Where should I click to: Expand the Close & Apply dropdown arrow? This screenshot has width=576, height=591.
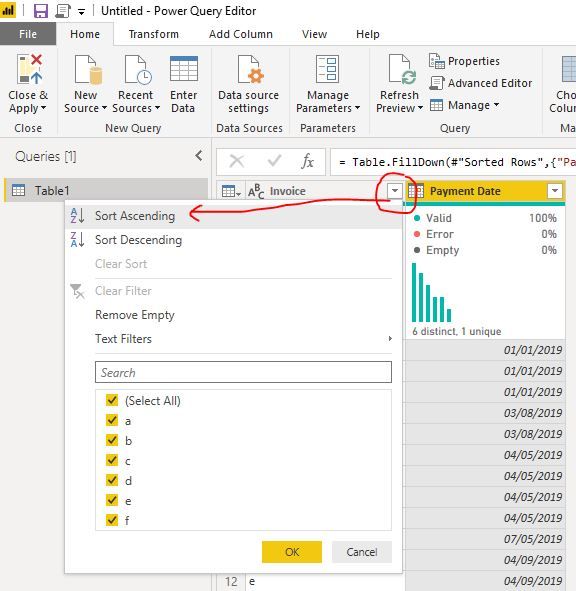click(x=43, y=108)
